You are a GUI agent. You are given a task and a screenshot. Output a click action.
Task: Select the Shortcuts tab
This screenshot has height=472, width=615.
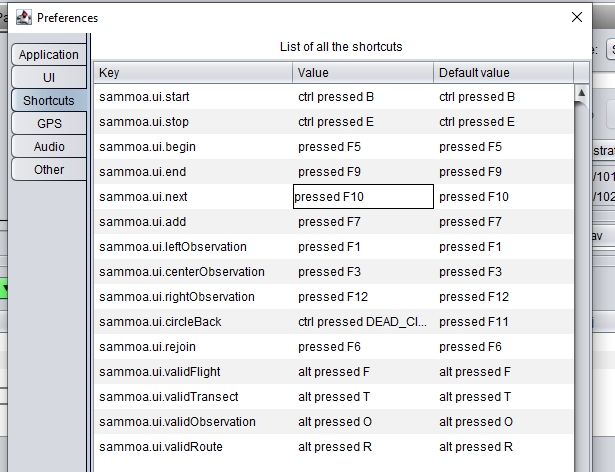point(49,100)
